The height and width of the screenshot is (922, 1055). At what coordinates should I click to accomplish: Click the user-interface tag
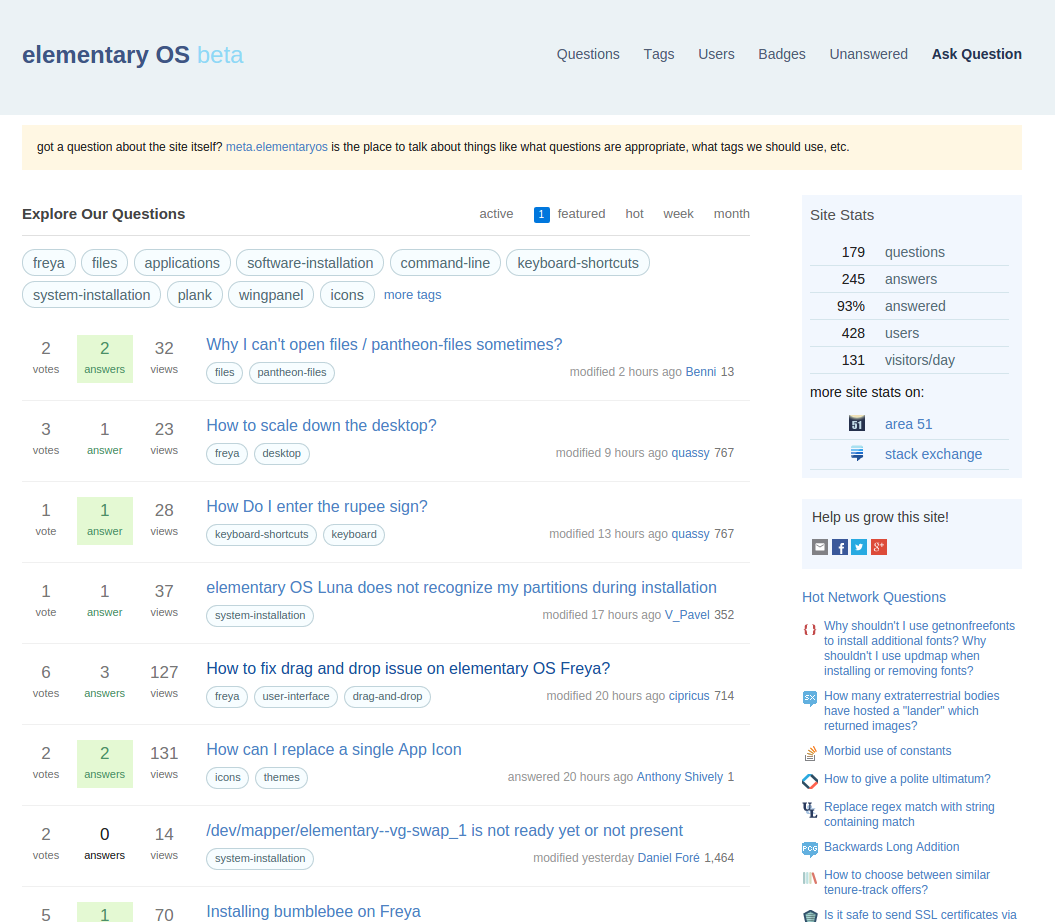pos(296,697)
